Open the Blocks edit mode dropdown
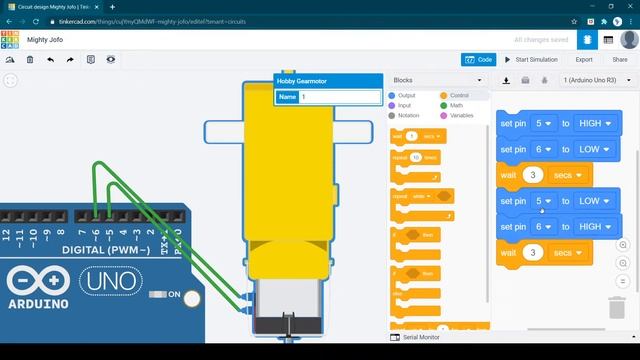Image resolution: width=640 pixels, height=360 pixels. (437, 80)
